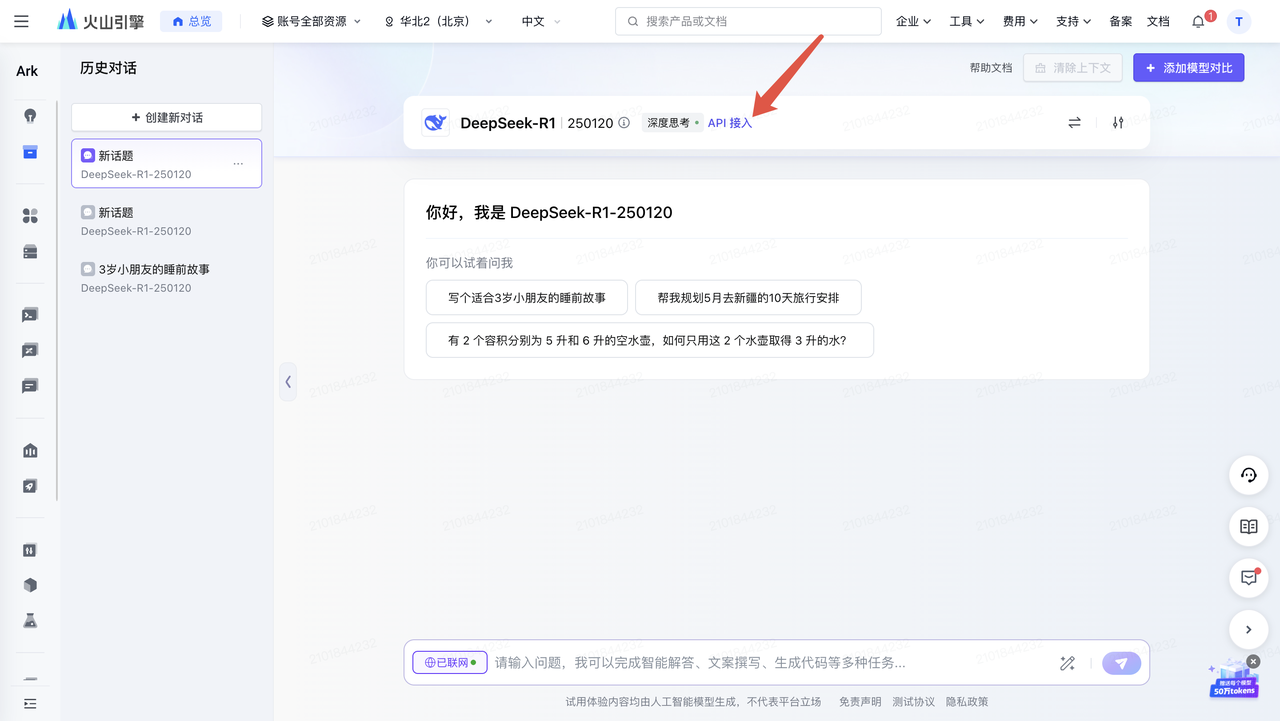
Task: Select the blue archive box sidebar icon
Action: tap(30, 152)
